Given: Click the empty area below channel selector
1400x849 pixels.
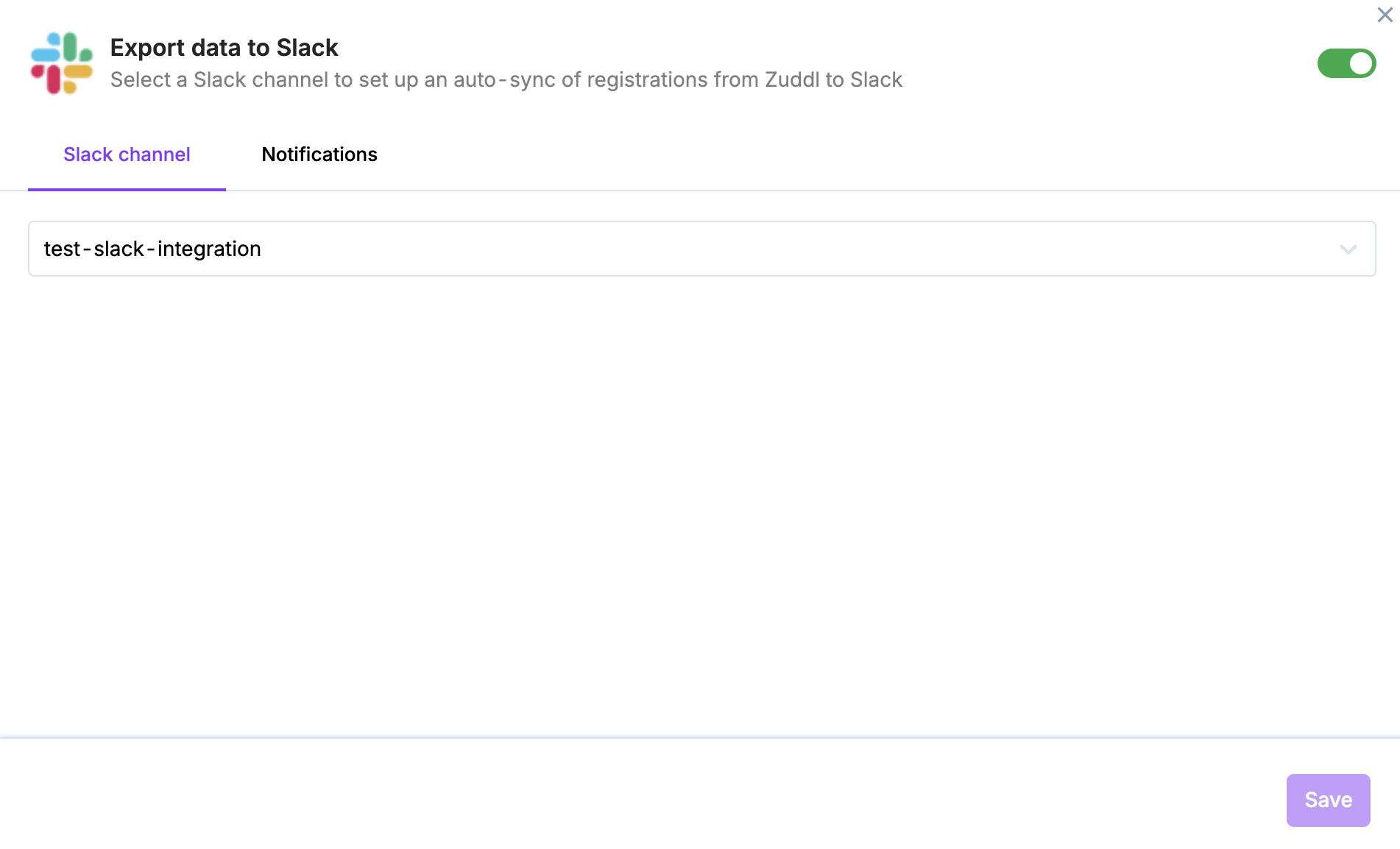Looking at the screenshot, I should pyautogui.click(x=699, y=500).
